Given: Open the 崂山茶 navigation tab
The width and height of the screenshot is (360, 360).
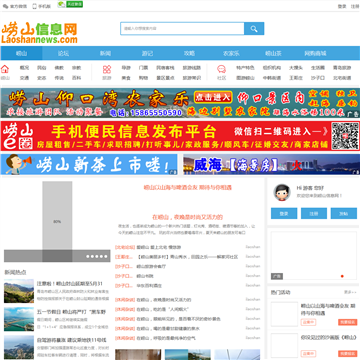Looking at the screenshot, I should (273, 53).
